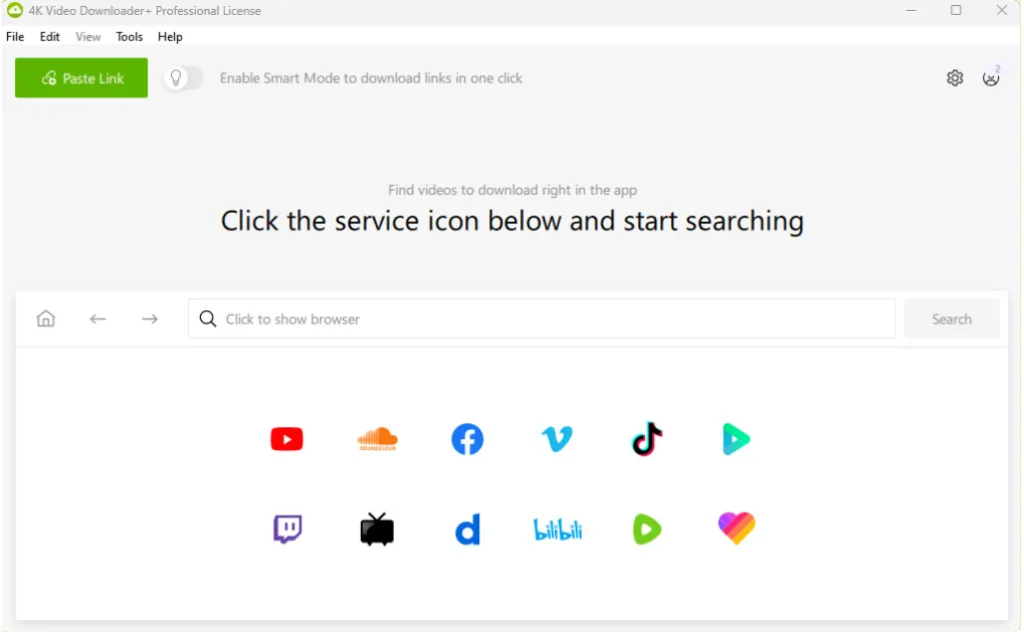Open the TikTok service icon

(647, 439)
